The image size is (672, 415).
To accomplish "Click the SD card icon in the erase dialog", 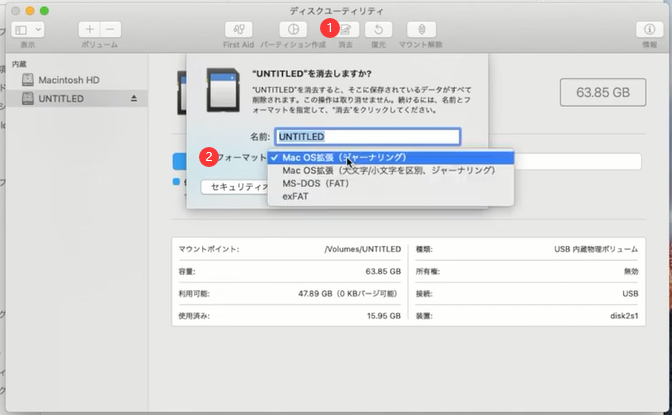I will tap(223, 90).
